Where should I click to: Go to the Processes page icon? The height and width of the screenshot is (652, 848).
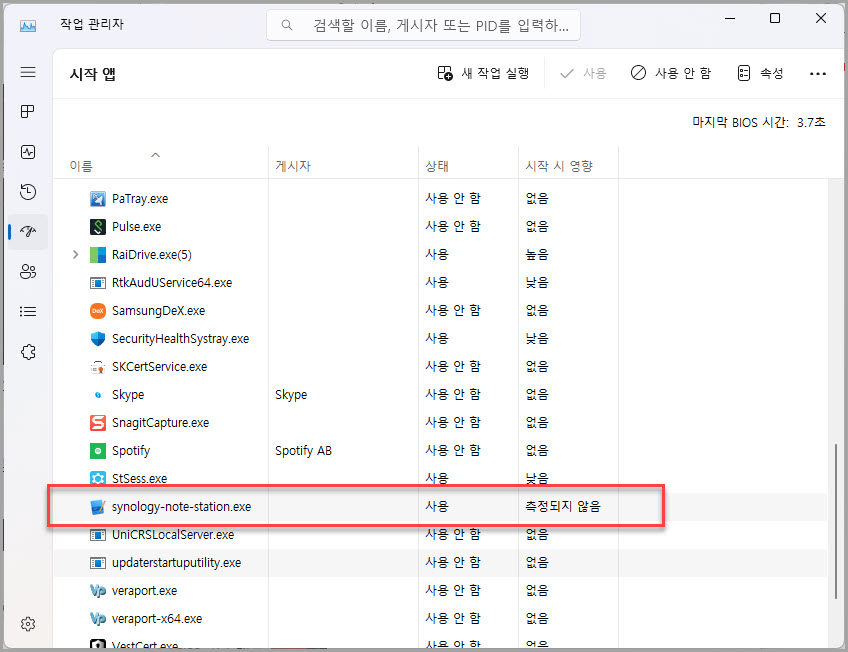tap(28, 112)
